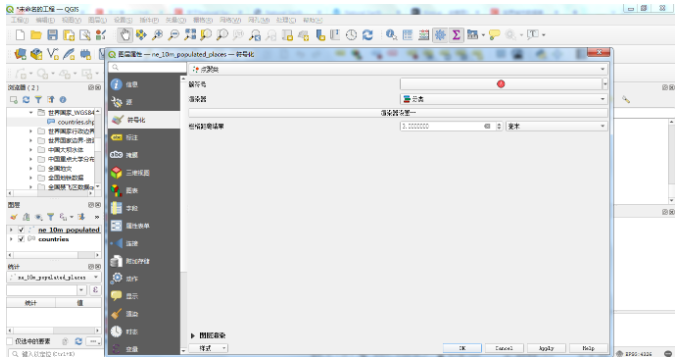Open the Plugins menu

click(x=149, y=20)
